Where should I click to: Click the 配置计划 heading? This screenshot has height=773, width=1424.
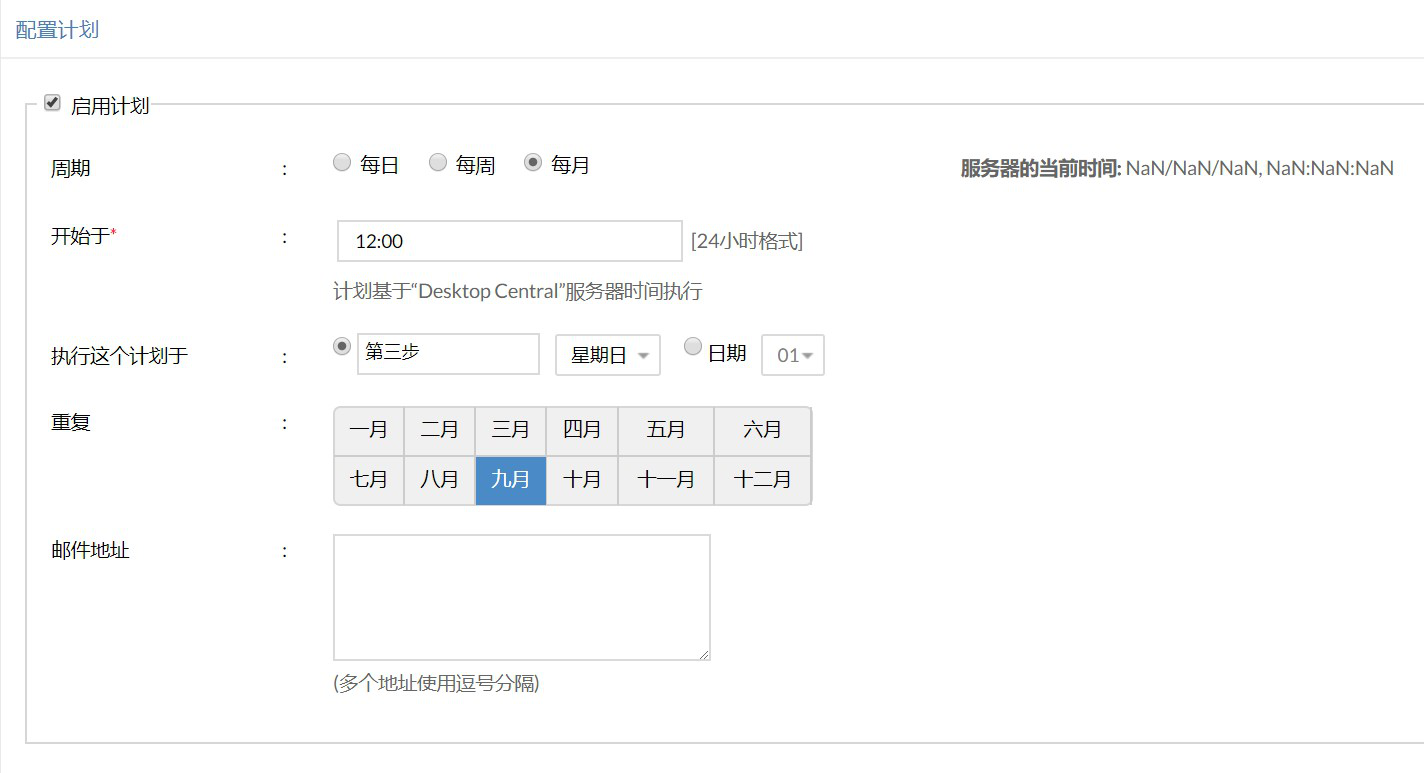pos(57,29)
